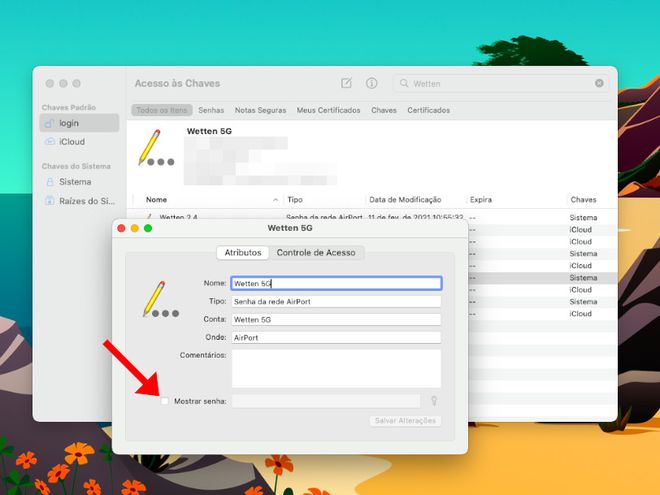
Task: Clear the Wetten search with the X icon
Action: [599, 83]
